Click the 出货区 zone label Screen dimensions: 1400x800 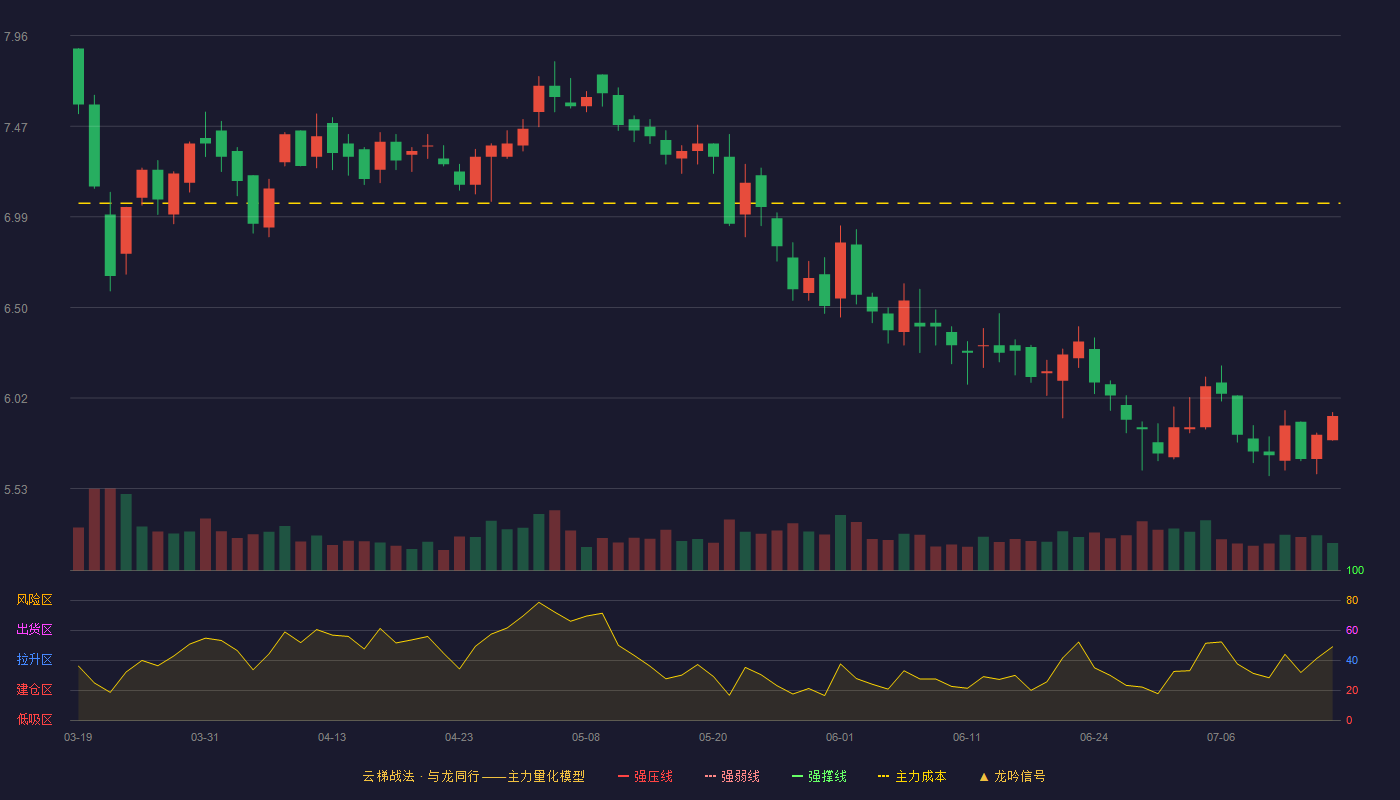[34, 630]
